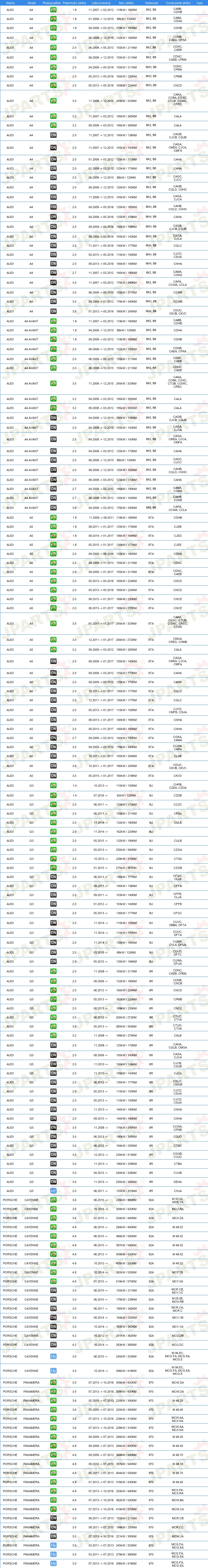The image size is (208, 1568).
Task: Click the diesel ON icon for Porsche Panamera MCW.JA 221kW/300KM
Action: pyautogui.click(x=53, y=1536)
